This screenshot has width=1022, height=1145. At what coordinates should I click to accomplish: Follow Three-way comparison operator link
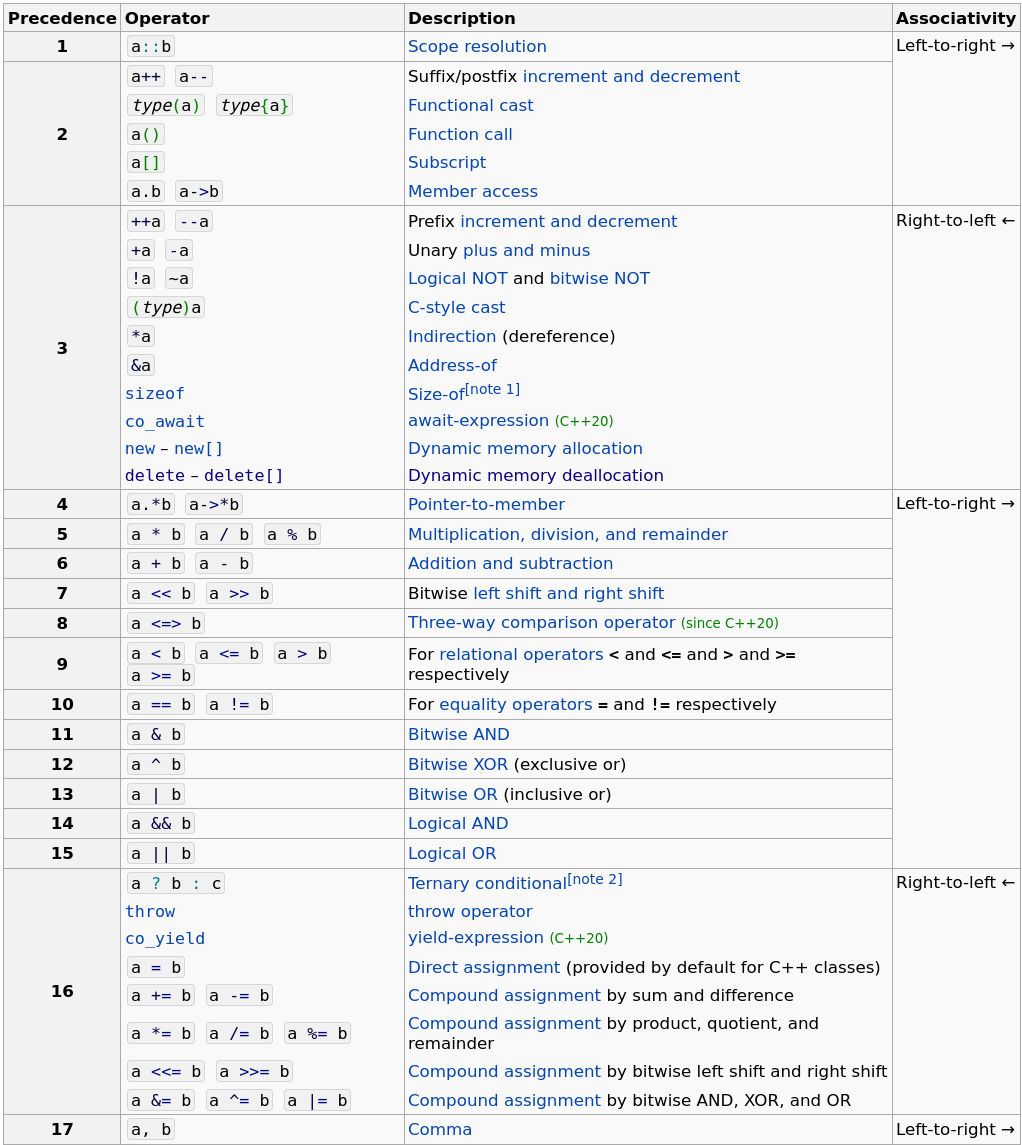[x=541, y=623]
